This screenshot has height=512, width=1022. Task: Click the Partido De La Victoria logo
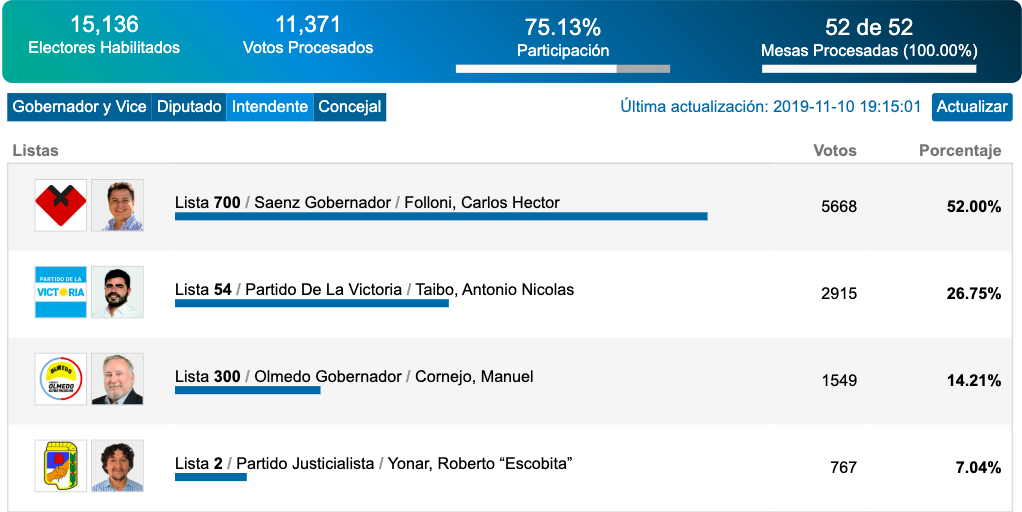click(61, 292)
